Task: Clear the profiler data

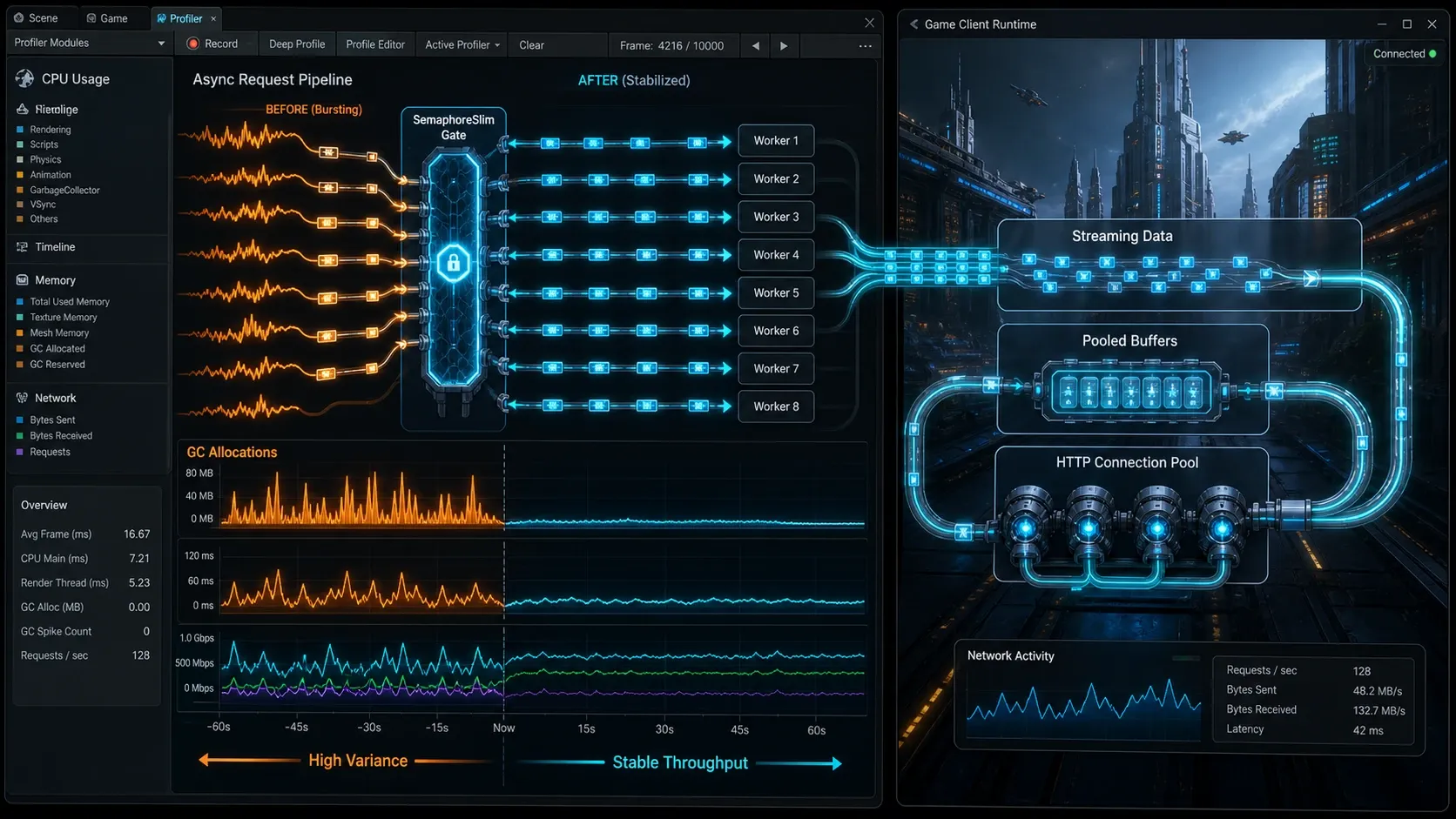Action: coord(531,45)
